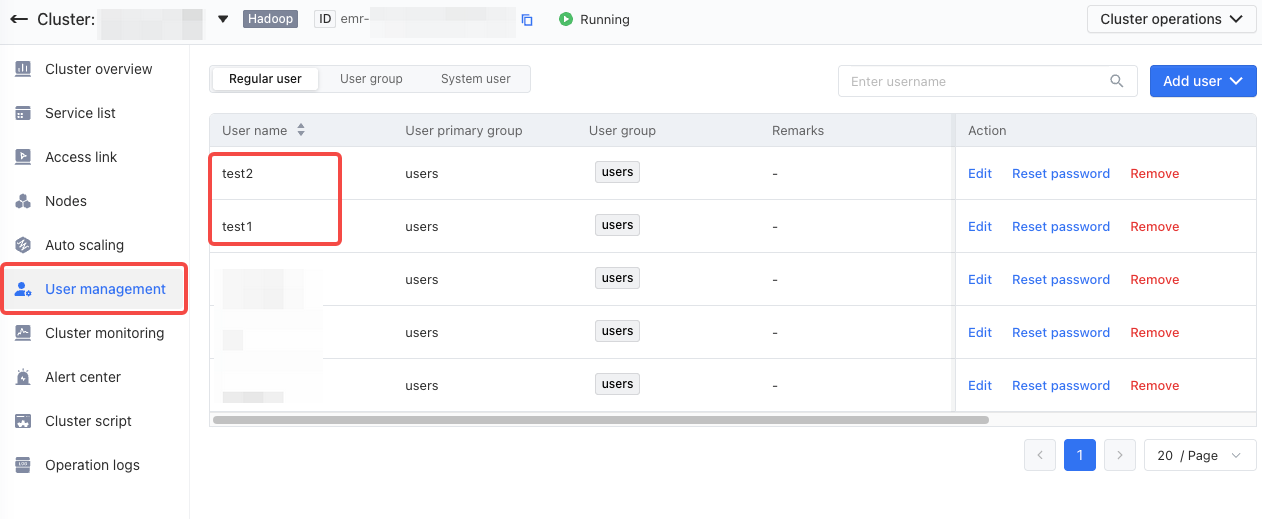This screenshot has height=519, width=1262.
Task: Remove user test1
Action: click(x=1155, y=226)
